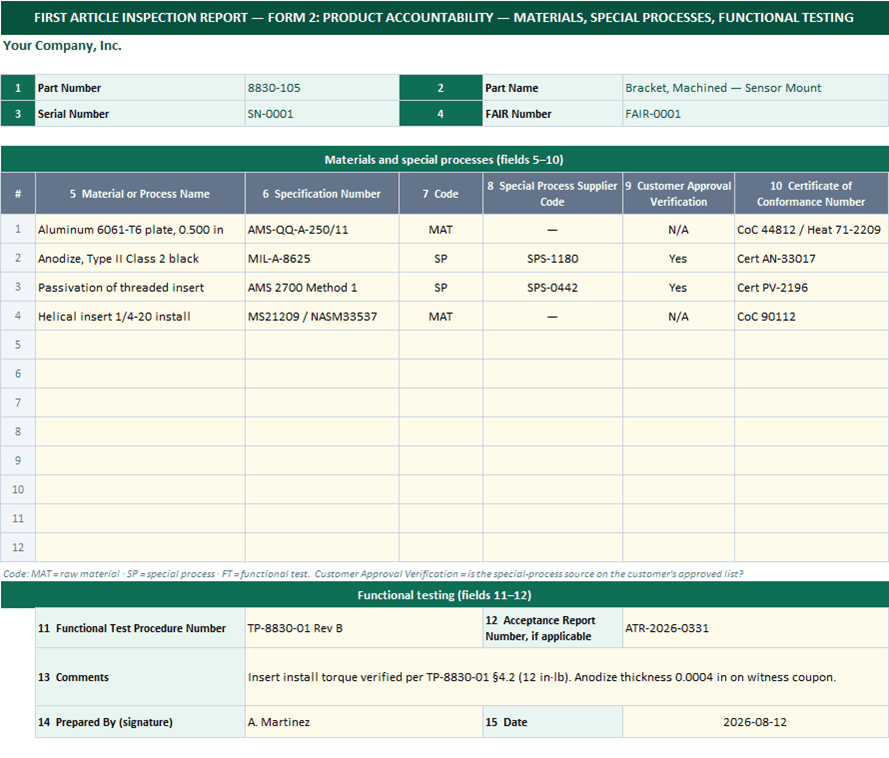Select the 'Materials and special processes' section header
This screenshot has width=889, height=758.
(x=444, y=160)
